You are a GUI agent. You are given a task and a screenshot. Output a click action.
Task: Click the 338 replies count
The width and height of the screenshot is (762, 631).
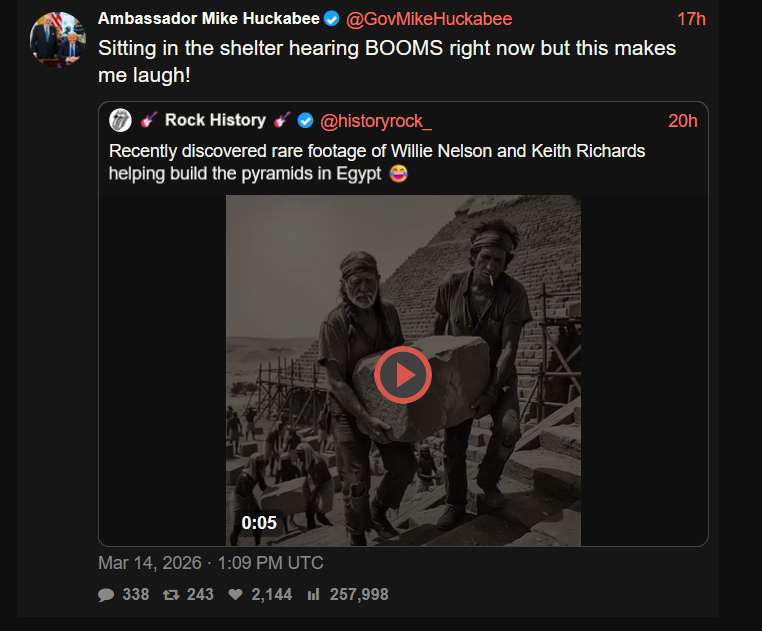[136, 595]
